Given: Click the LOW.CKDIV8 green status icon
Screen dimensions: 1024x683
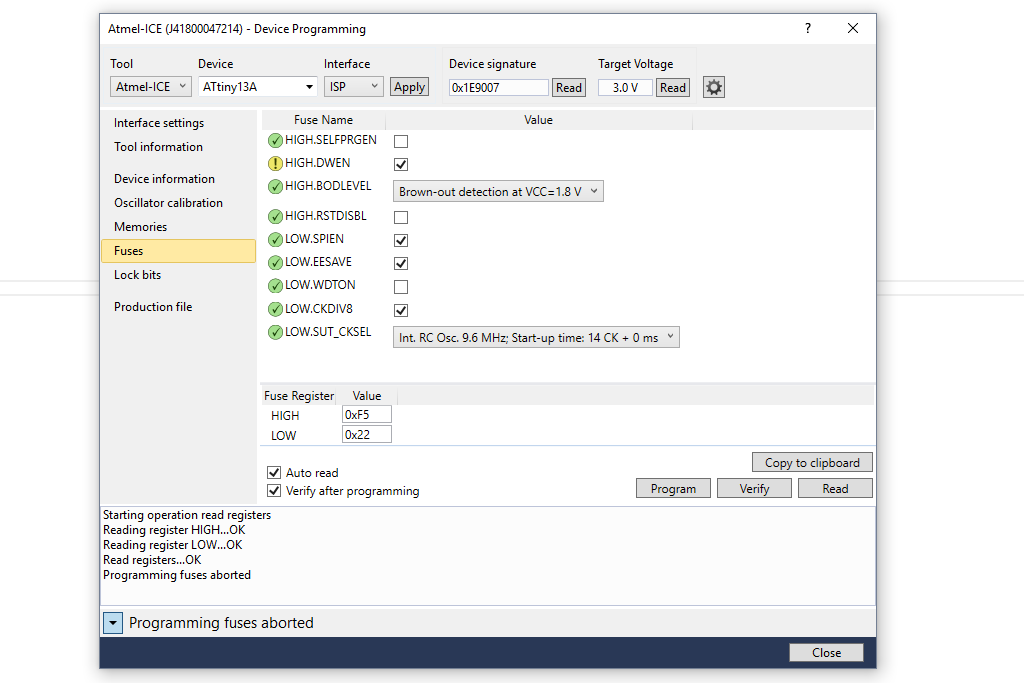Looking at the screenshot, I should pyautogui.click(x=276, y=309).
